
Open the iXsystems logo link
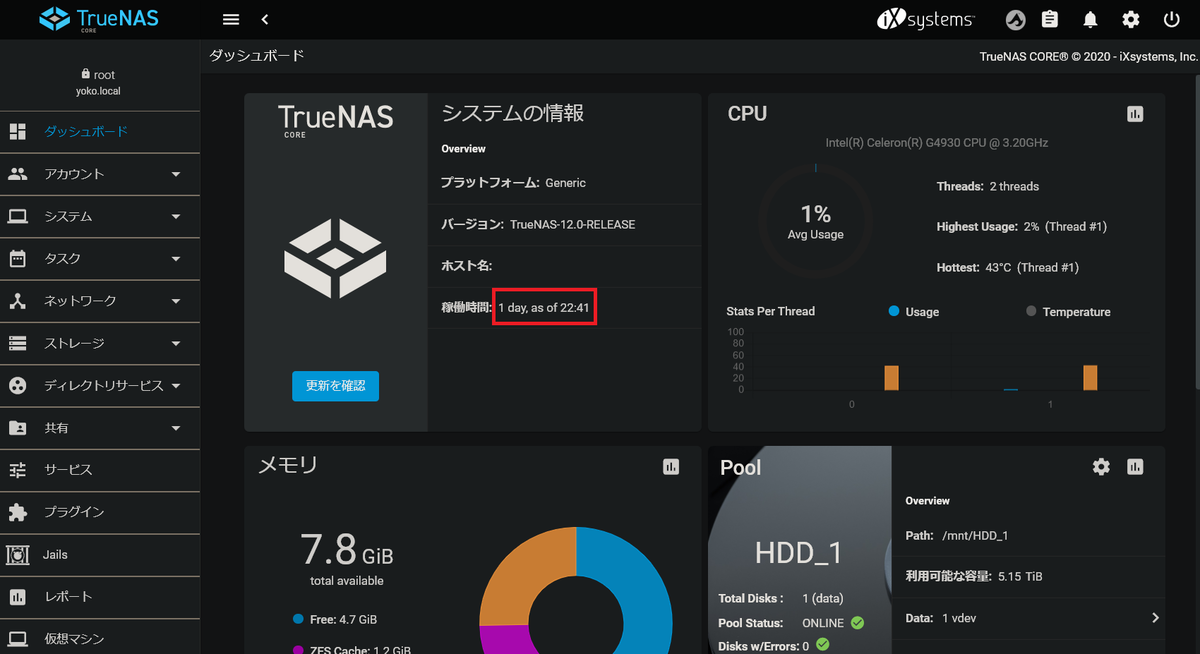coord(926,19)
